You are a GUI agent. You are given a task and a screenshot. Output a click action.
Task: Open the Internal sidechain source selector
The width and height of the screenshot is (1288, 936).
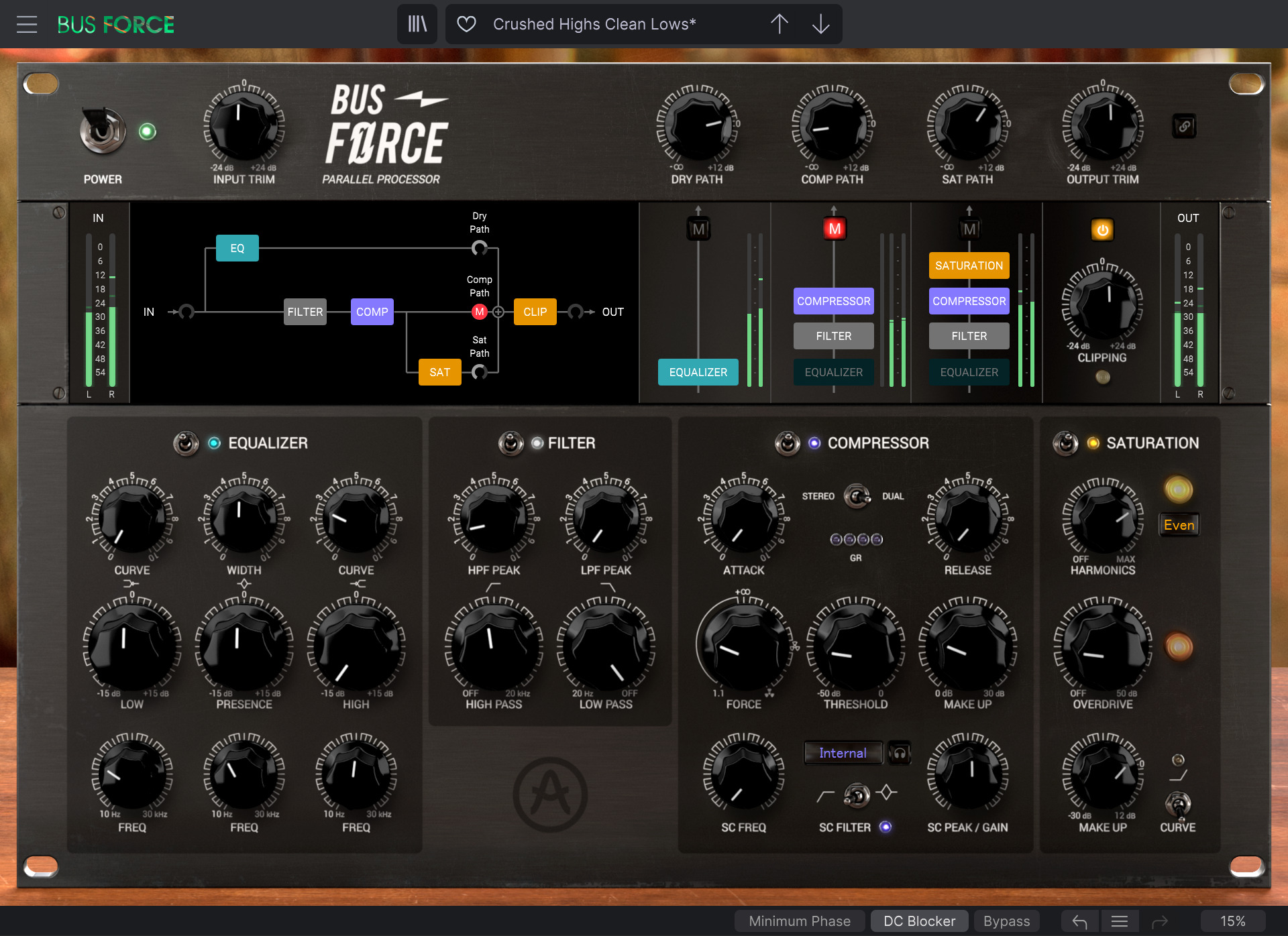[843, 753]
